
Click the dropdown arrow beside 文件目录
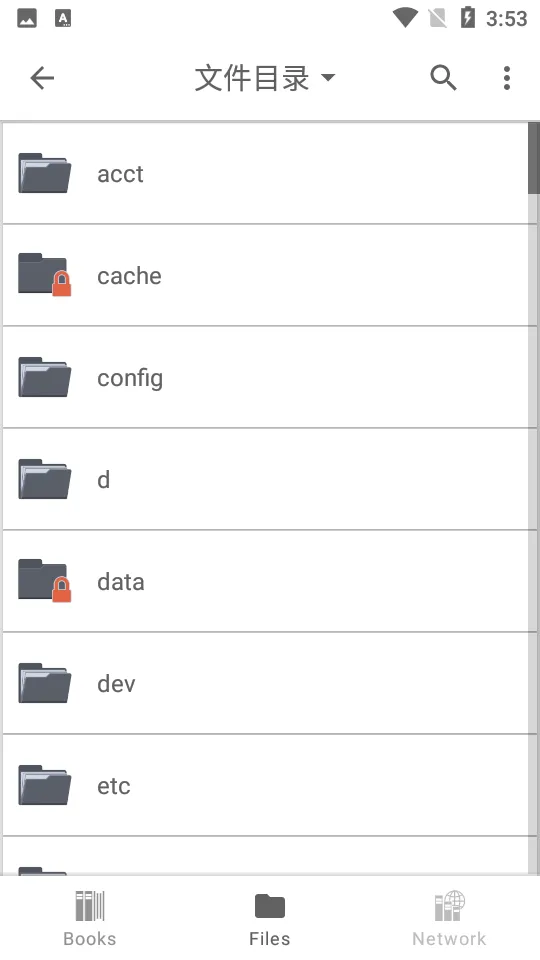(328, 78)
